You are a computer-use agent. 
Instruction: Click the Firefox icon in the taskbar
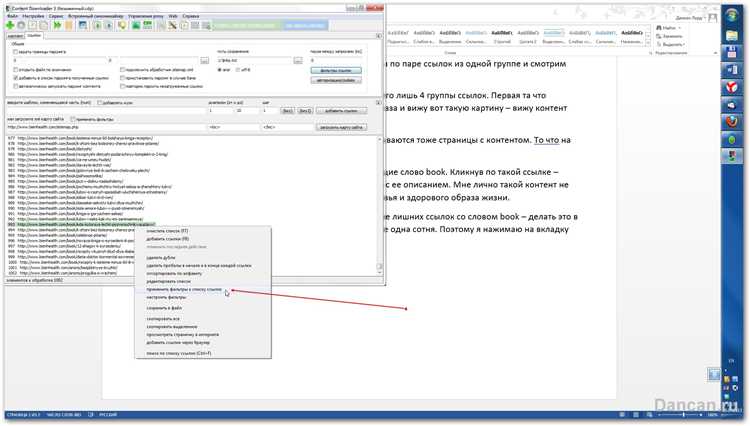click(732, 122)
